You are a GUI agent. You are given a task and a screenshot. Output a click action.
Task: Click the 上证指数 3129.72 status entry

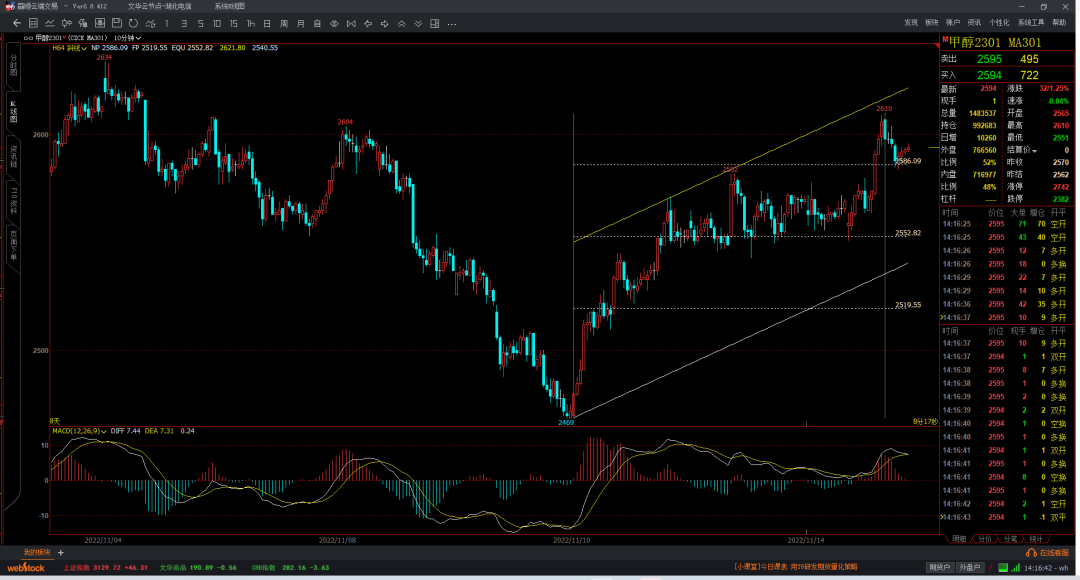[105, 568]
